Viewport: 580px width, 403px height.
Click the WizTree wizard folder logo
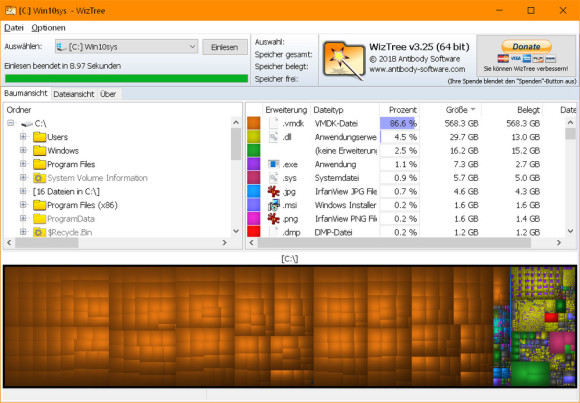344,60
